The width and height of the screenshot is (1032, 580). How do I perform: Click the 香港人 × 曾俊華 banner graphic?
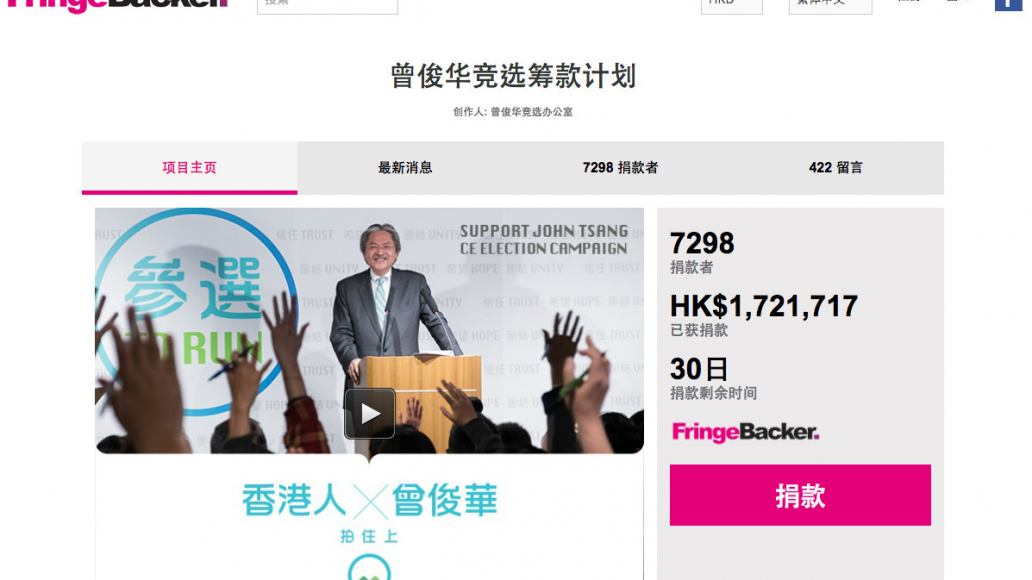[x=369, y=501]
